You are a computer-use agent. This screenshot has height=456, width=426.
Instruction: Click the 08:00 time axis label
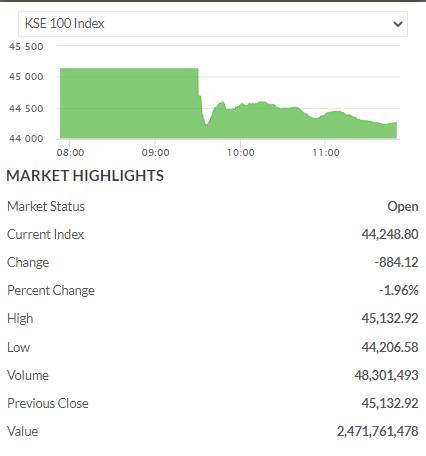[x=70, y=153]
